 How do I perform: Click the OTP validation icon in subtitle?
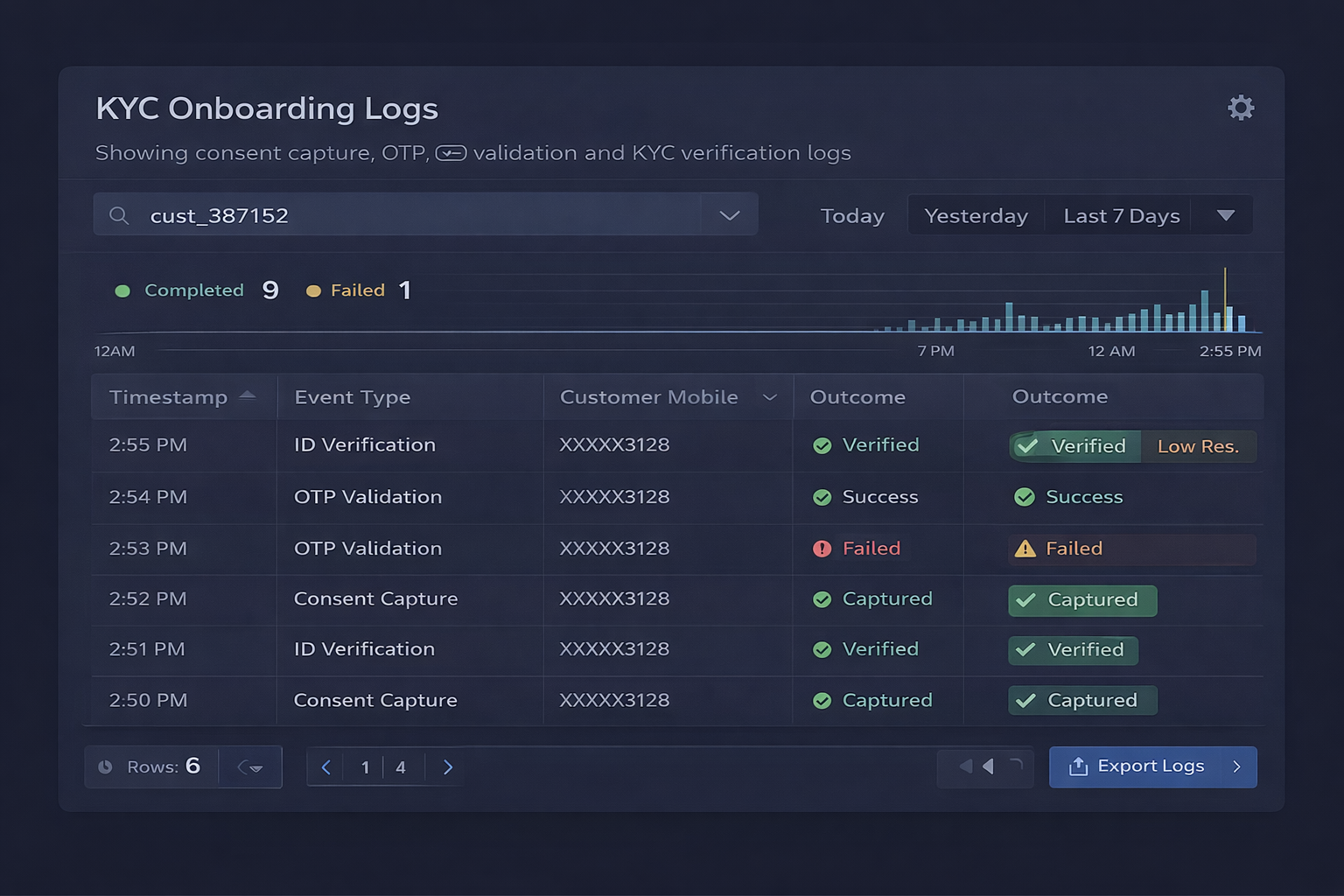tap(451, 154)
